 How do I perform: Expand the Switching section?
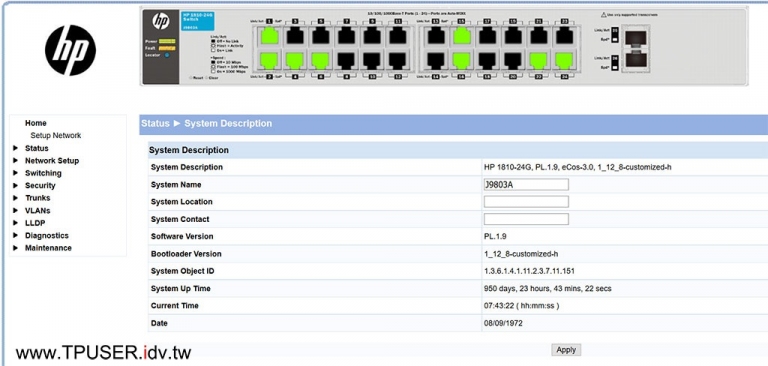[x=43, y=173]
